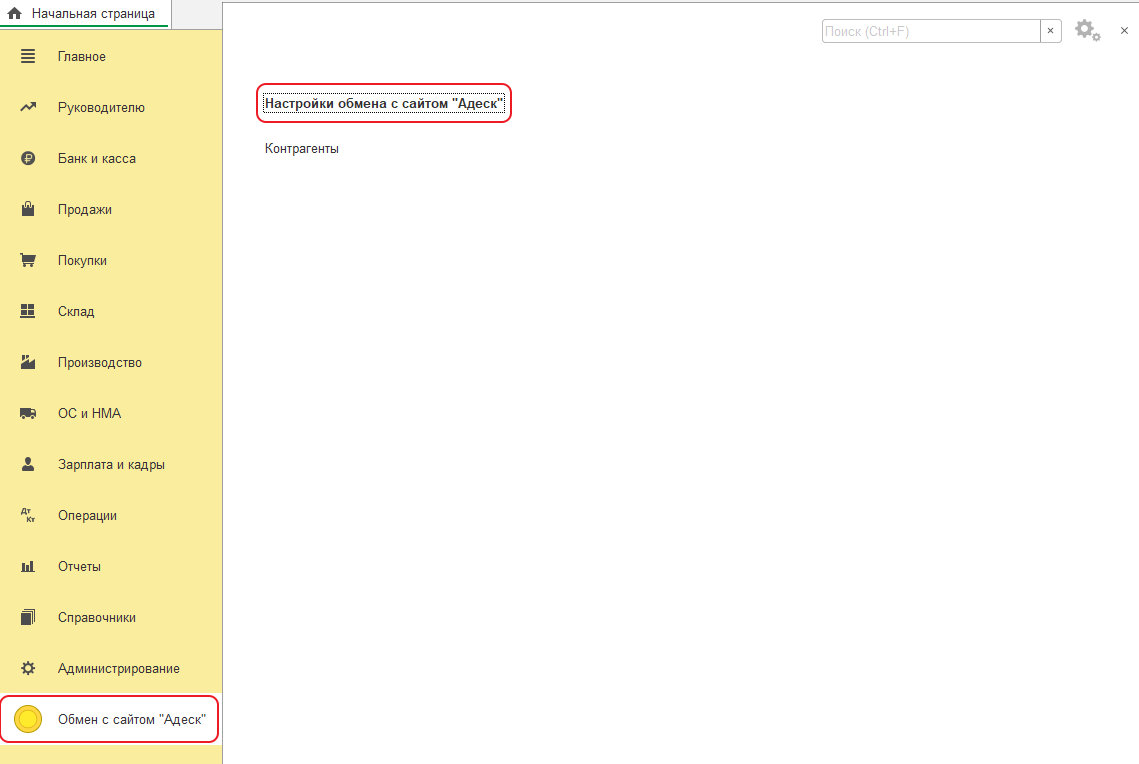Select the Справочники section
1139x764 pixels.
coord(97,617)
